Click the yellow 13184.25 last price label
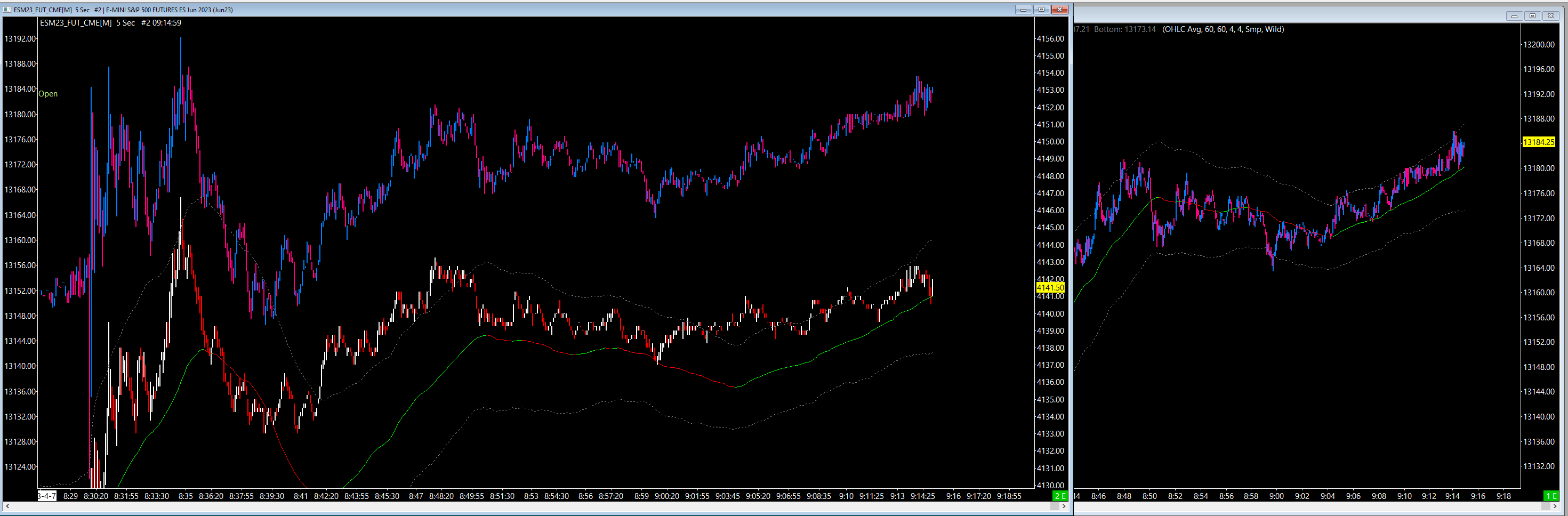 pos(1538,142)
